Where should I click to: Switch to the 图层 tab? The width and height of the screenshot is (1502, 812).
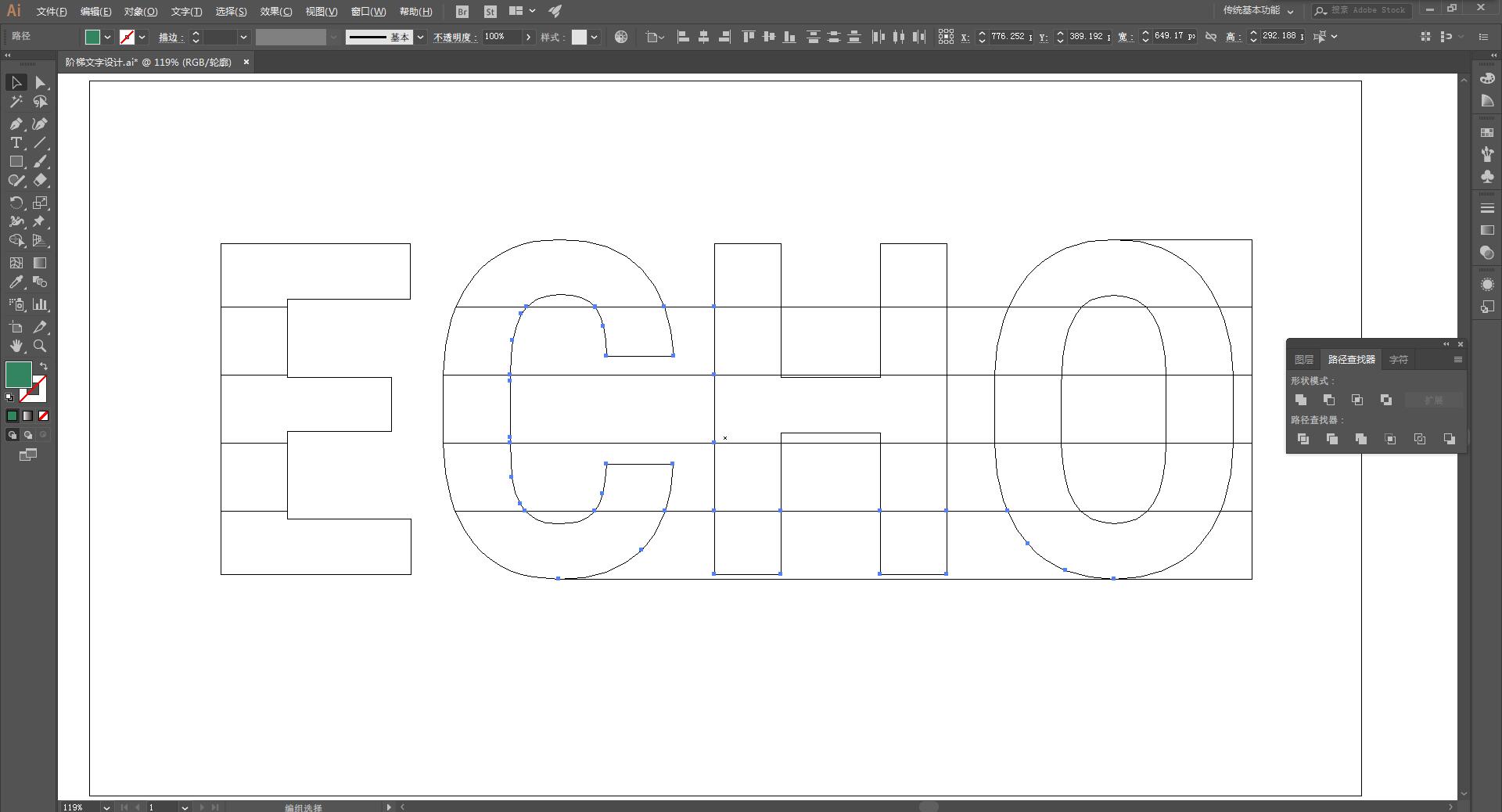tap(1304, 360)
